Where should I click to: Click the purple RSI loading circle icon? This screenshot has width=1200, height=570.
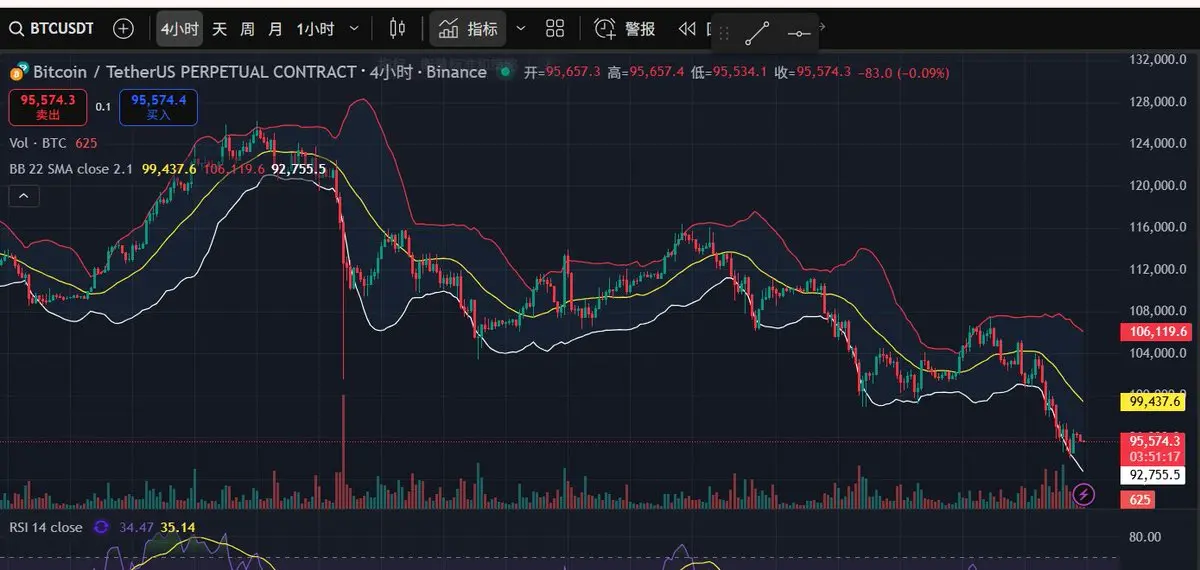click(x=101, y=527)
